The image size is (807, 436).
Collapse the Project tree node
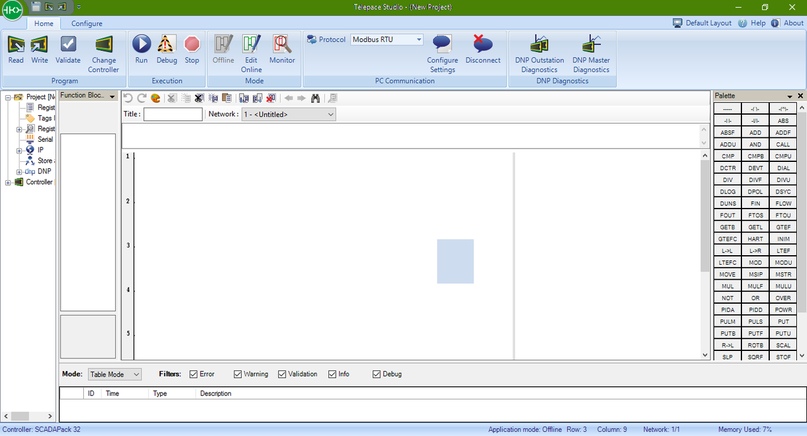point(8,97)
